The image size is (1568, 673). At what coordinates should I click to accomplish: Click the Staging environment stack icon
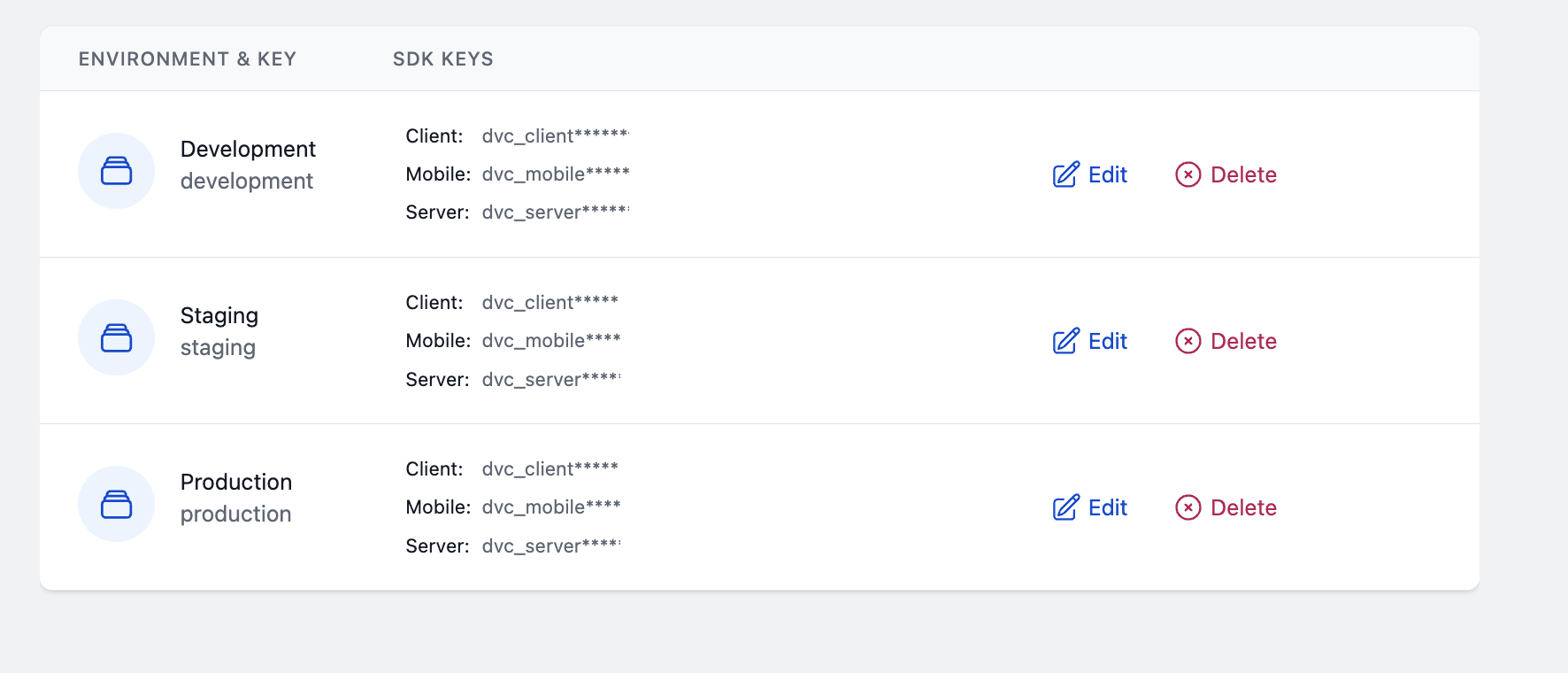click(x=116, y=337)
